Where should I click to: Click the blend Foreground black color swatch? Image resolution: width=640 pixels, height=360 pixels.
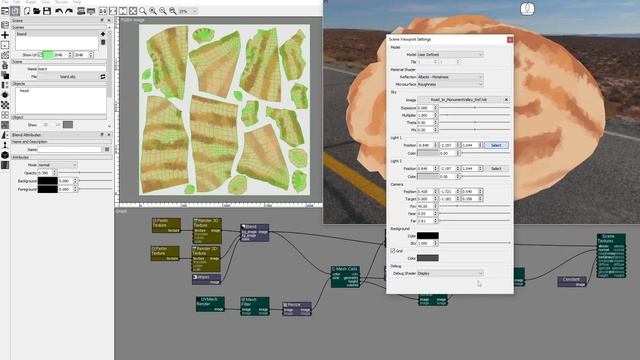(48, 189)
